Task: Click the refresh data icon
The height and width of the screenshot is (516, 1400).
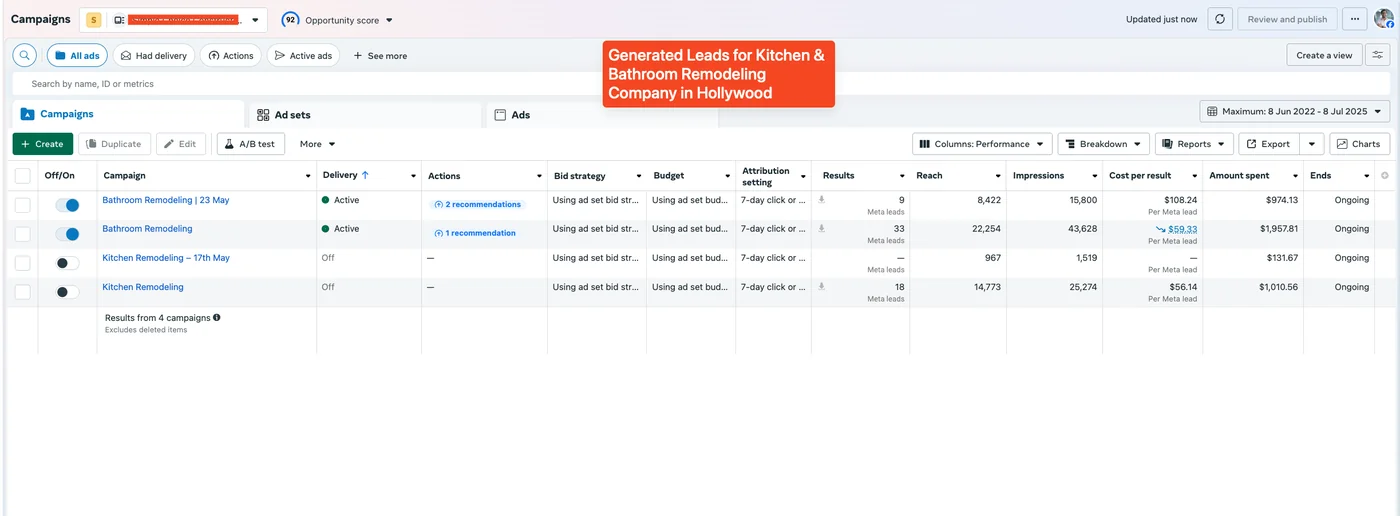Action: pyautogui.click(x=1219, y=19)
